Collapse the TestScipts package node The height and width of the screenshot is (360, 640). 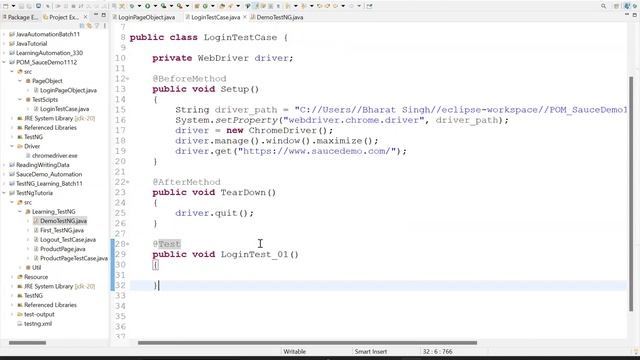pyautogui.click(x=20, y=100)
